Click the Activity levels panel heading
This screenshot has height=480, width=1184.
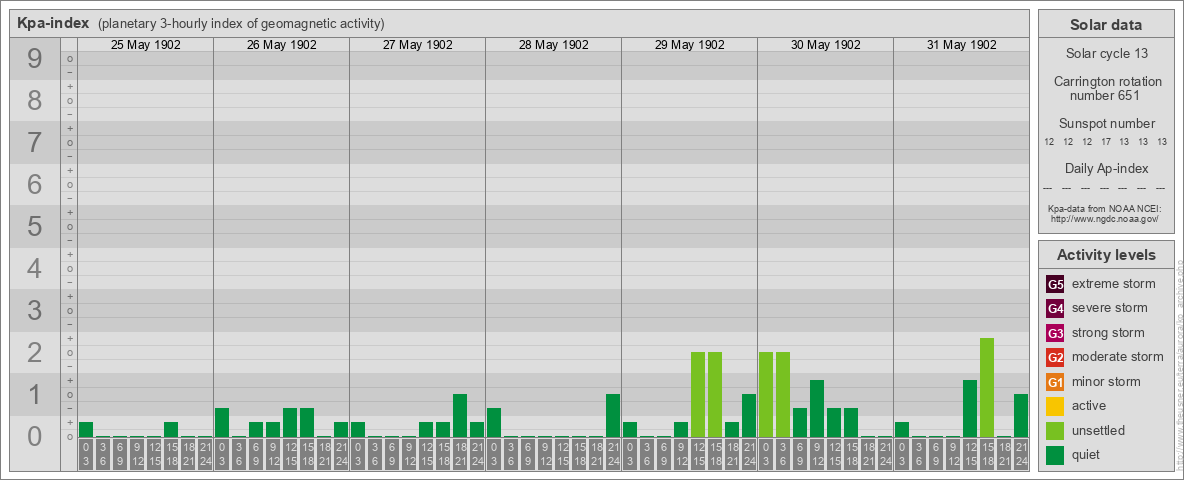point(1106,255)
